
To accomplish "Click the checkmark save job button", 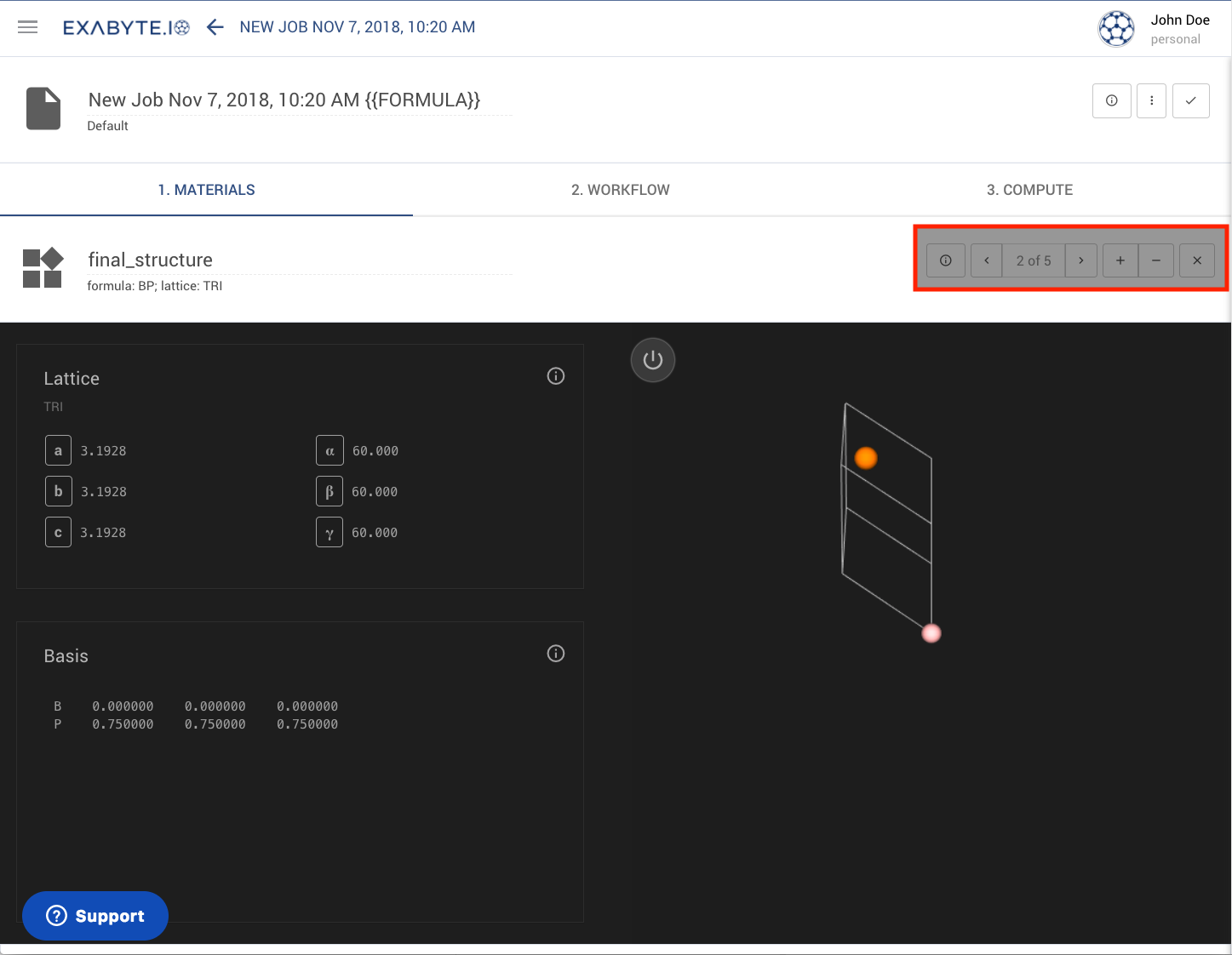I will tap(1191, 100).
